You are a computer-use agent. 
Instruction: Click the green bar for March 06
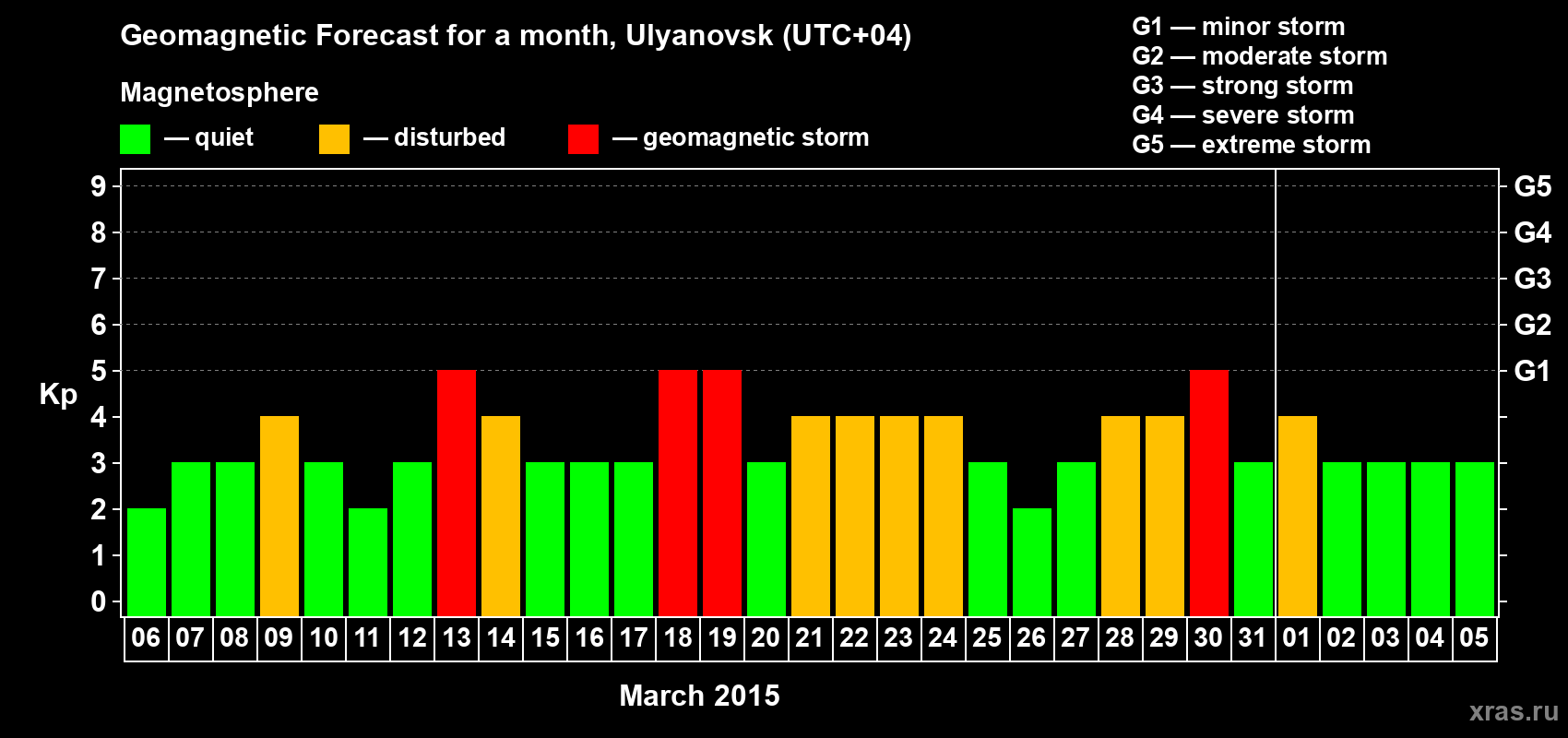pos(147,563)
